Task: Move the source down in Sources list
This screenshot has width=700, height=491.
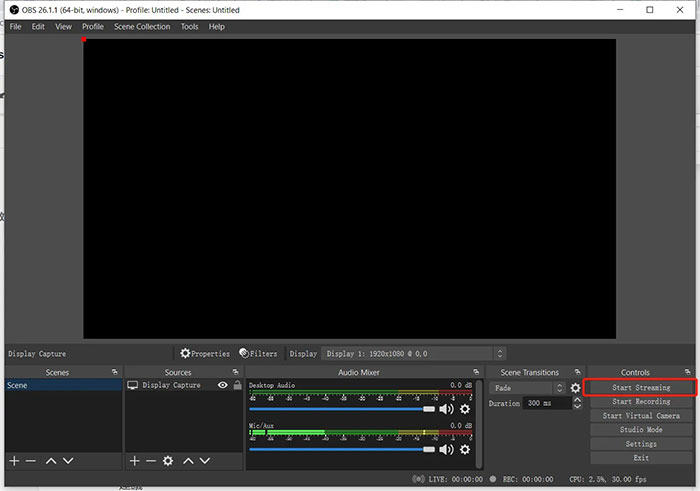Action: click(x=205, y=460)
